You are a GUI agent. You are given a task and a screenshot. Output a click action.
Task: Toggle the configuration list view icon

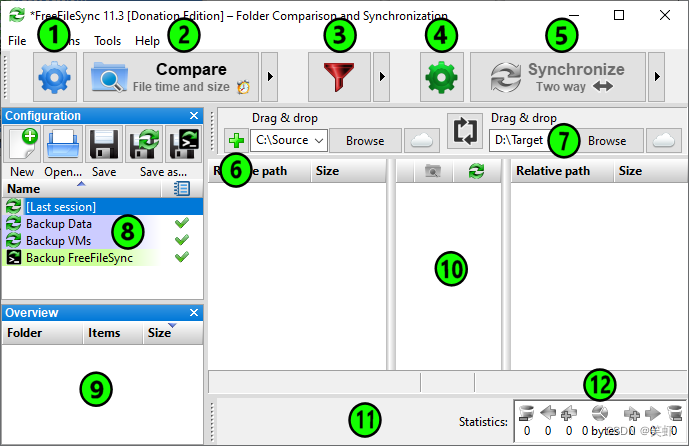coord(182,189)
